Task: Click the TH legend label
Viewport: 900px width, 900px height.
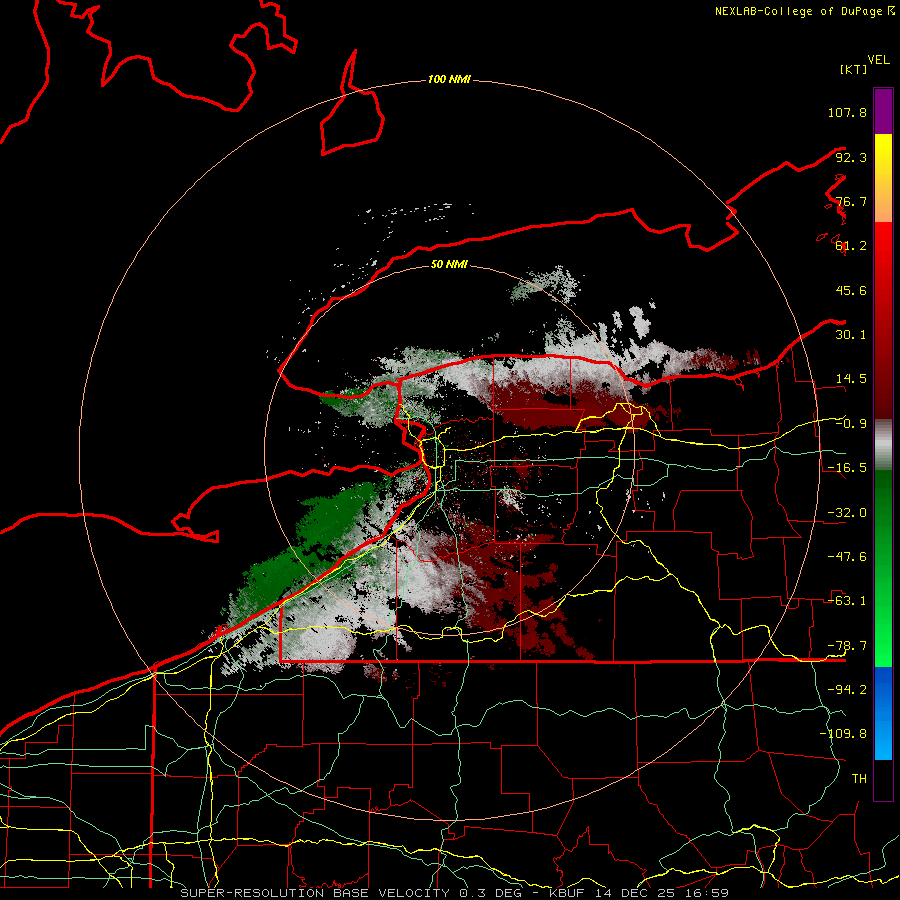Action: point(859,779)
